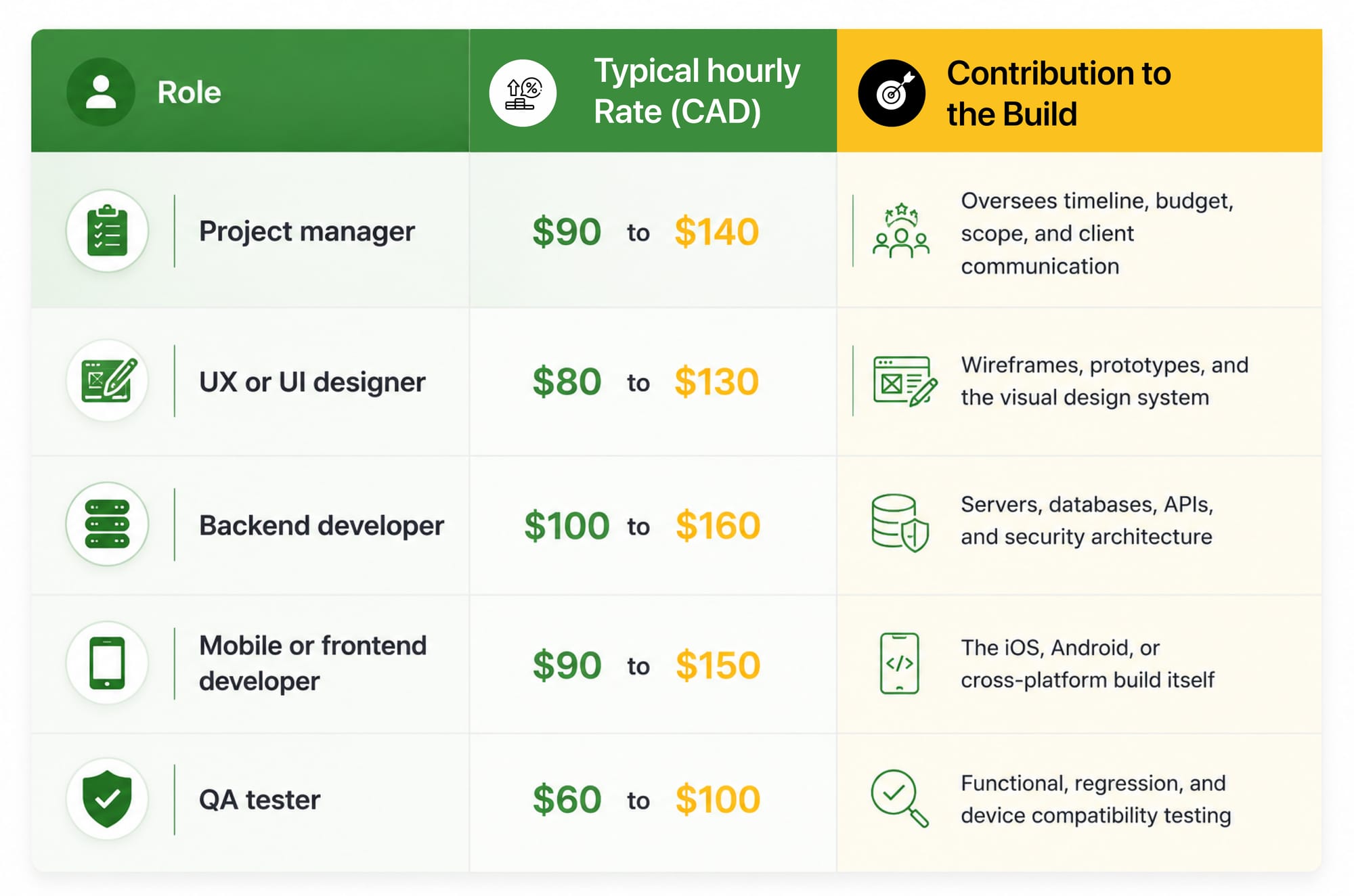Click the Mobile developer tablet icon
The height and width of the screenshot is (896, 1354).
tap(107, 663)
